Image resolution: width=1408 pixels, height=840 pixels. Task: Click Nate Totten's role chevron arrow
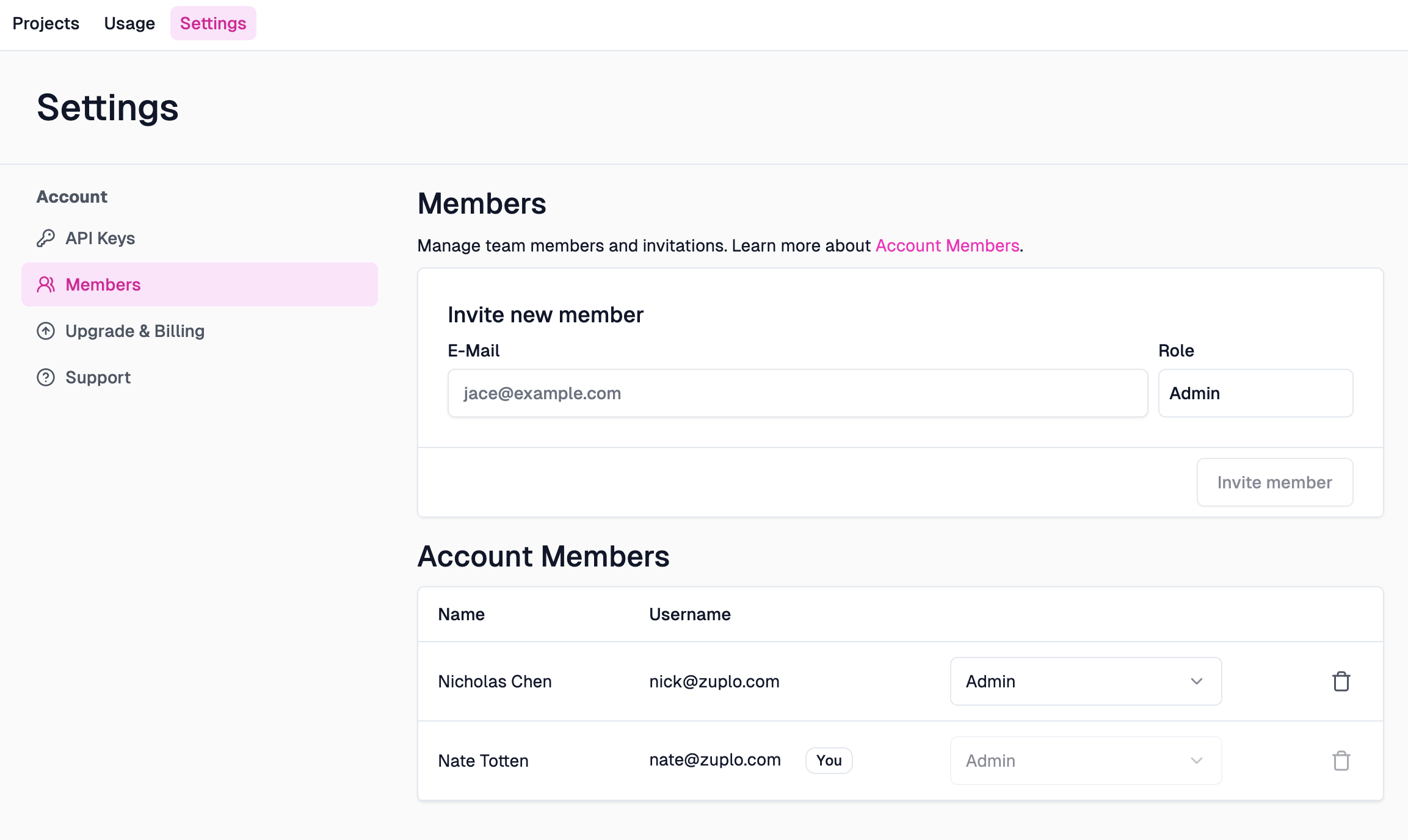(1197, 761)
